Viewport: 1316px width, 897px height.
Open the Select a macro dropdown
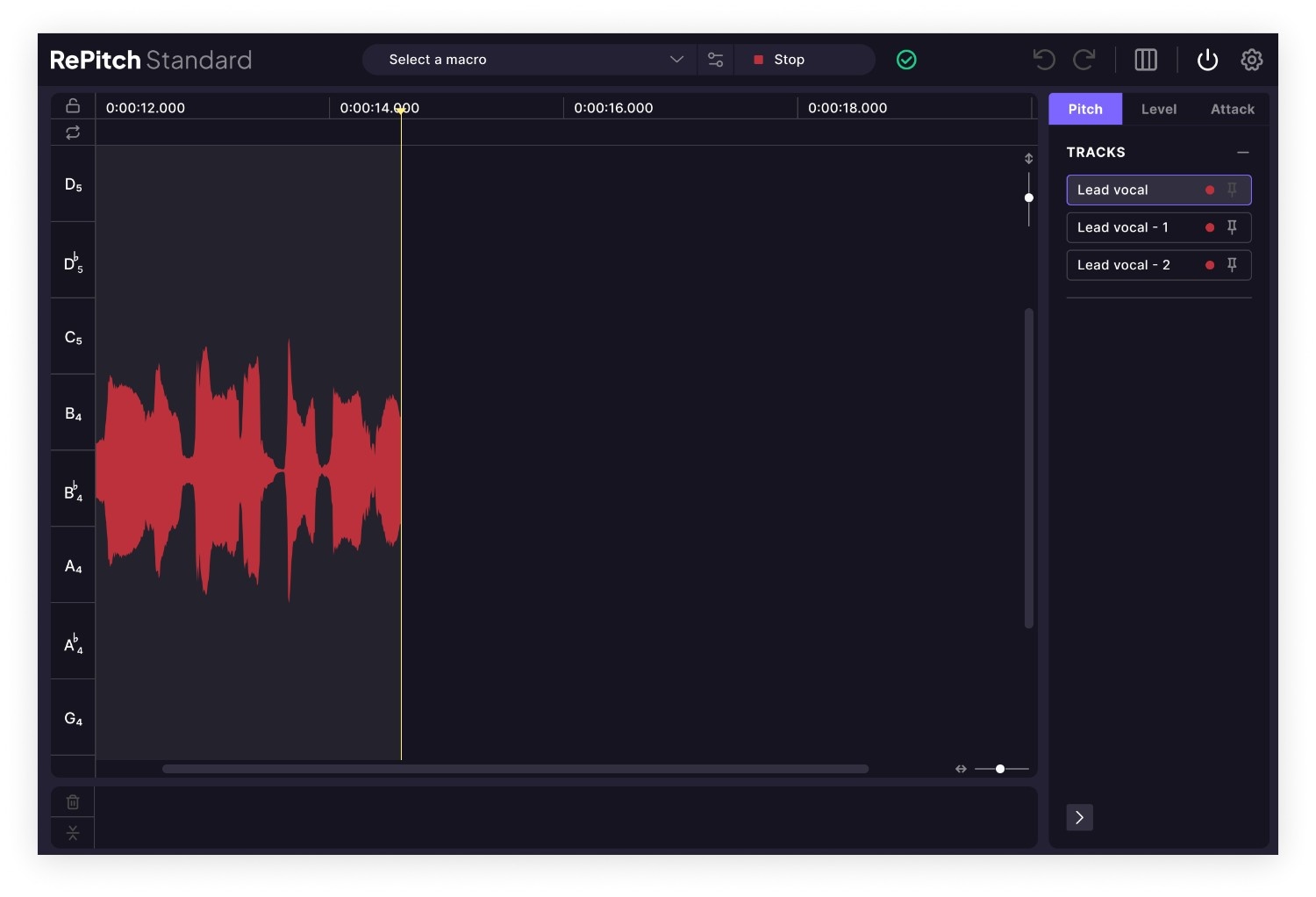pyautogui.click(x=526, y=60)
